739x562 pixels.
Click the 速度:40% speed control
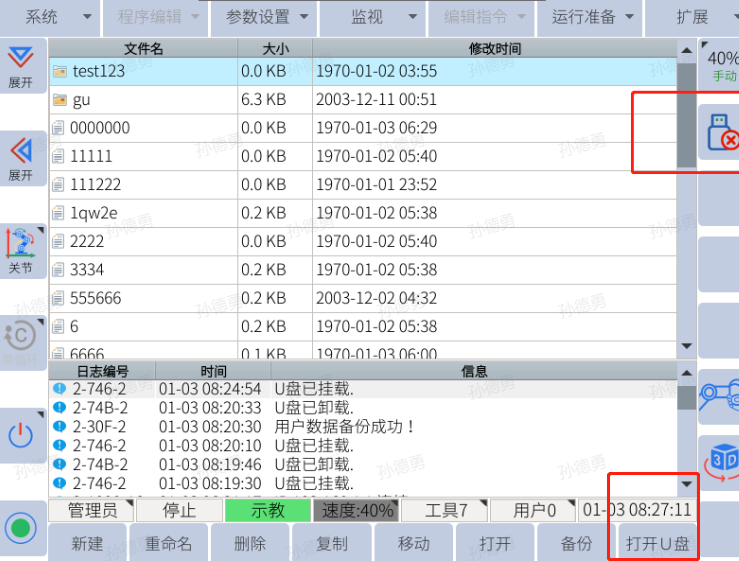(356, 510)
